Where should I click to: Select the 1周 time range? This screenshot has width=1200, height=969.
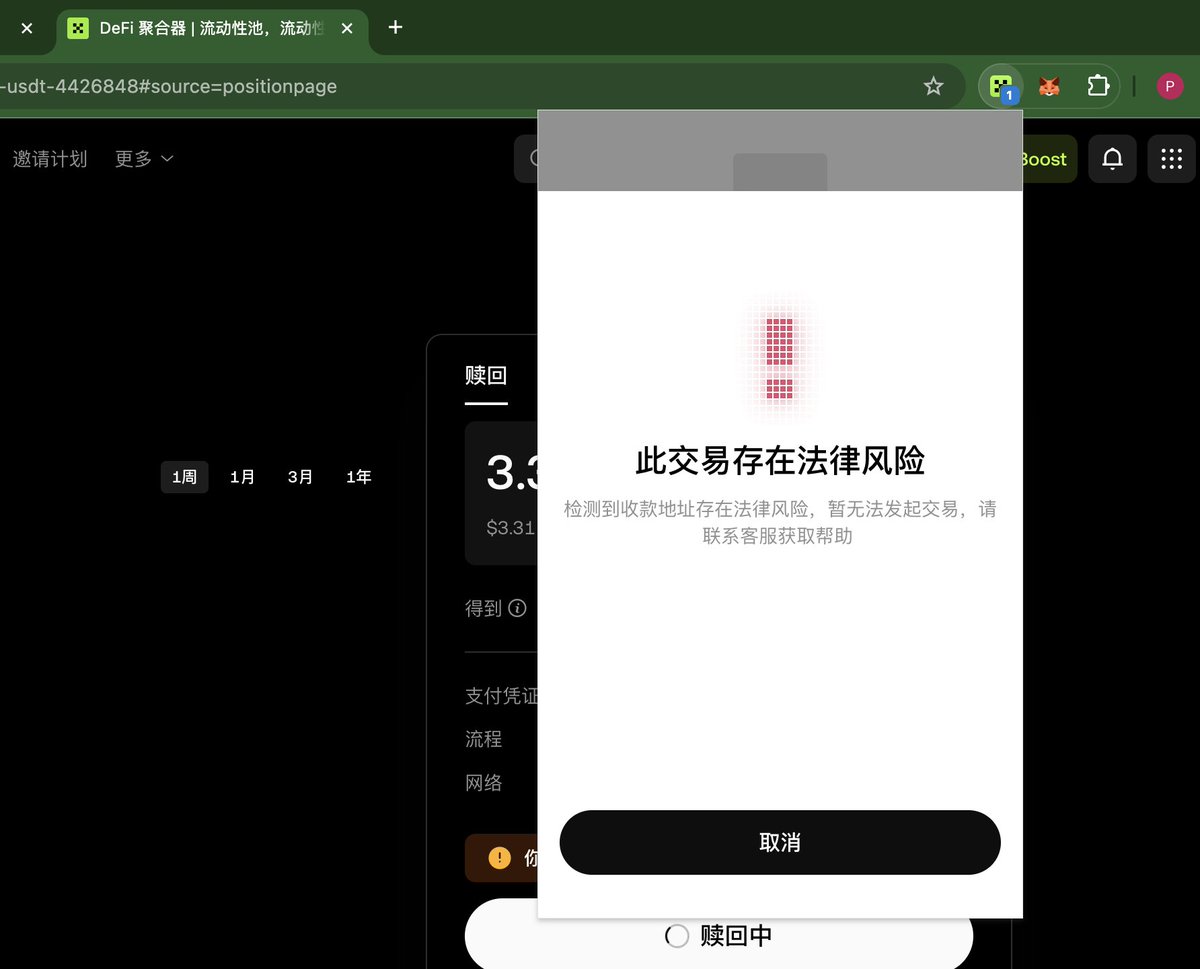[x=184, y=477]
